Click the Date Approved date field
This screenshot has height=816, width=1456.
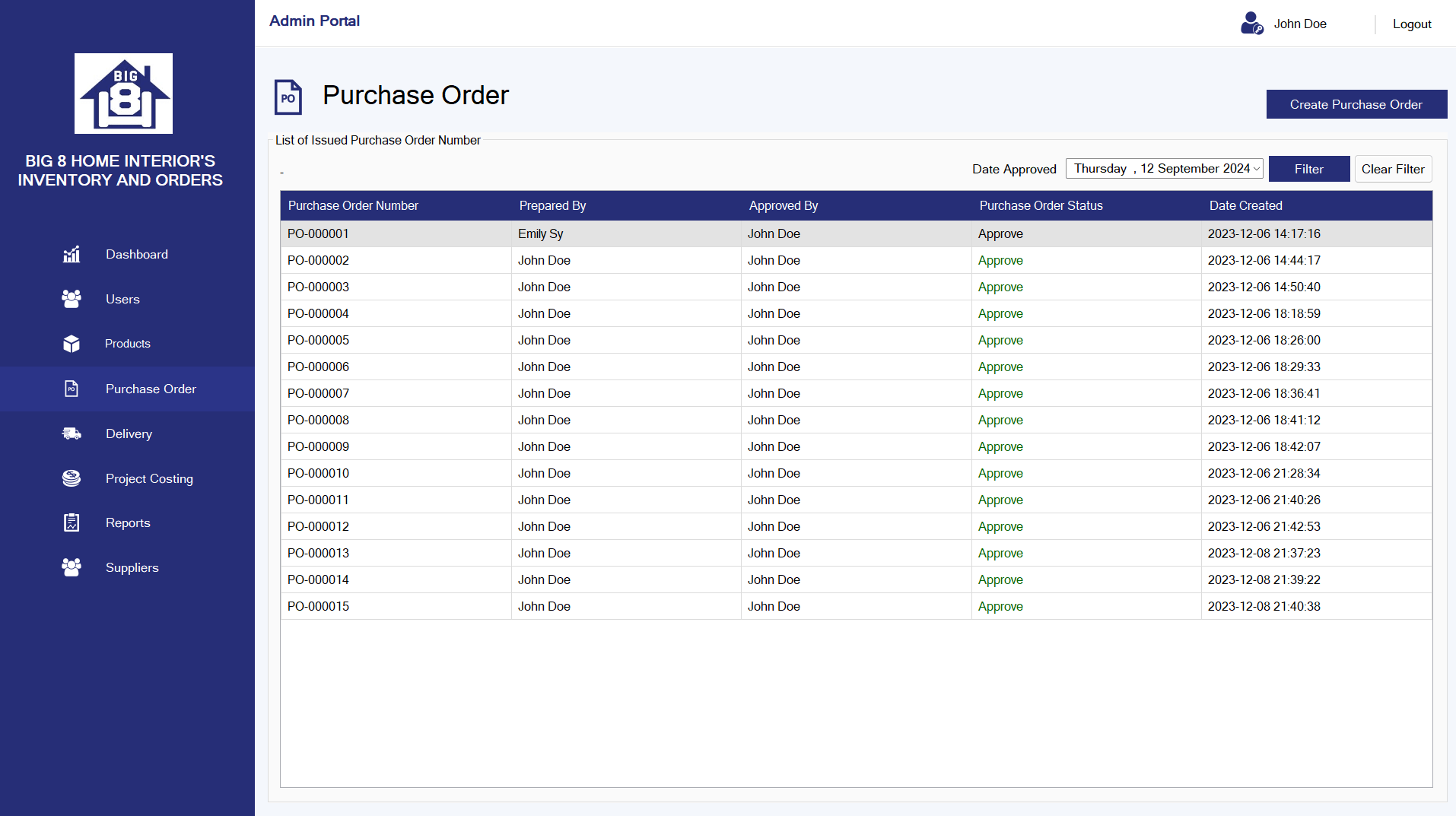1165,169
